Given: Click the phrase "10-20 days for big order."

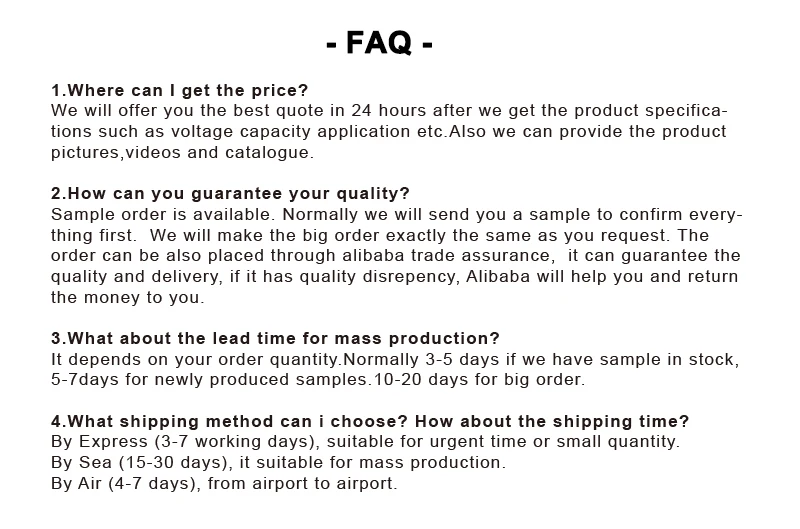Looking at the screenshot, I should pyautogui.click(x=478, y=379).
